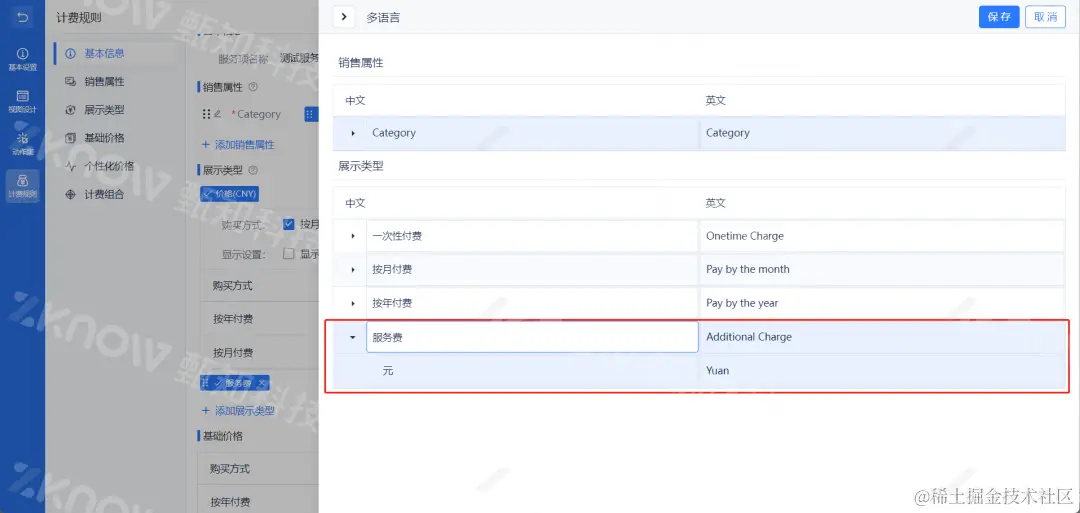Select the 价格(CNY) tag

[x=230, y=194]
